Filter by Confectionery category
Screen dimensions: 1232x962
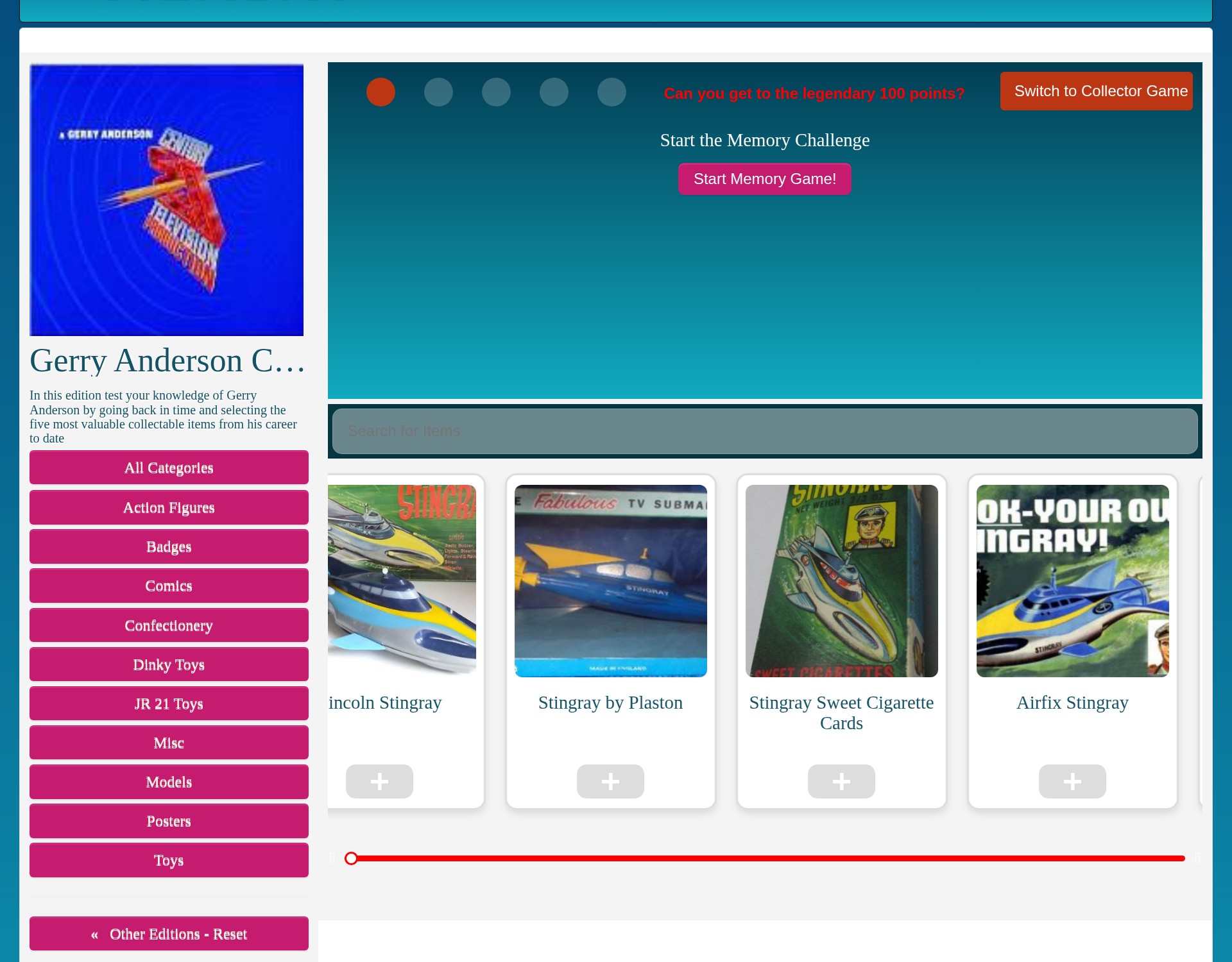169,625
